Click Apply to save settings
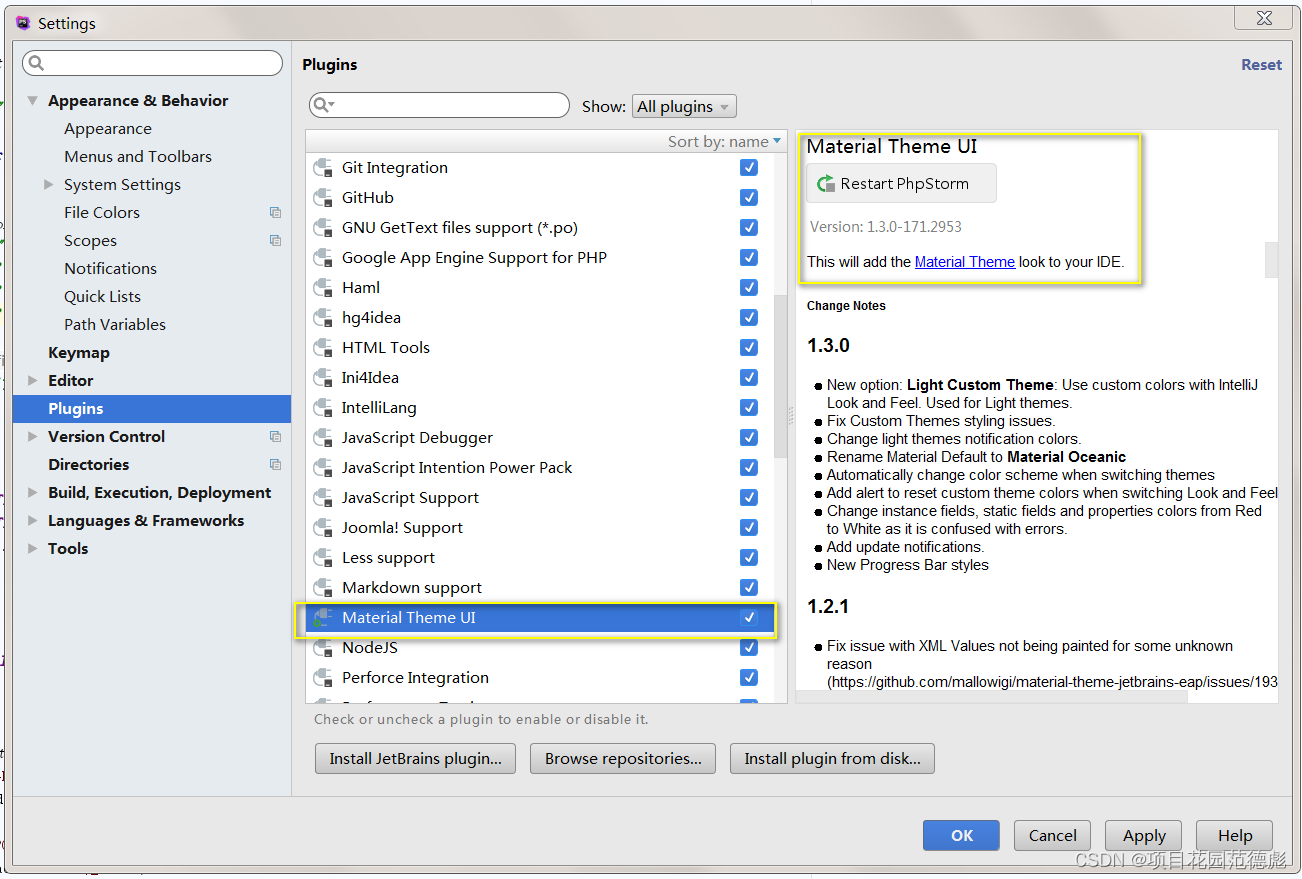This screenshot has height=879, width=1302. coord(1144,836)
